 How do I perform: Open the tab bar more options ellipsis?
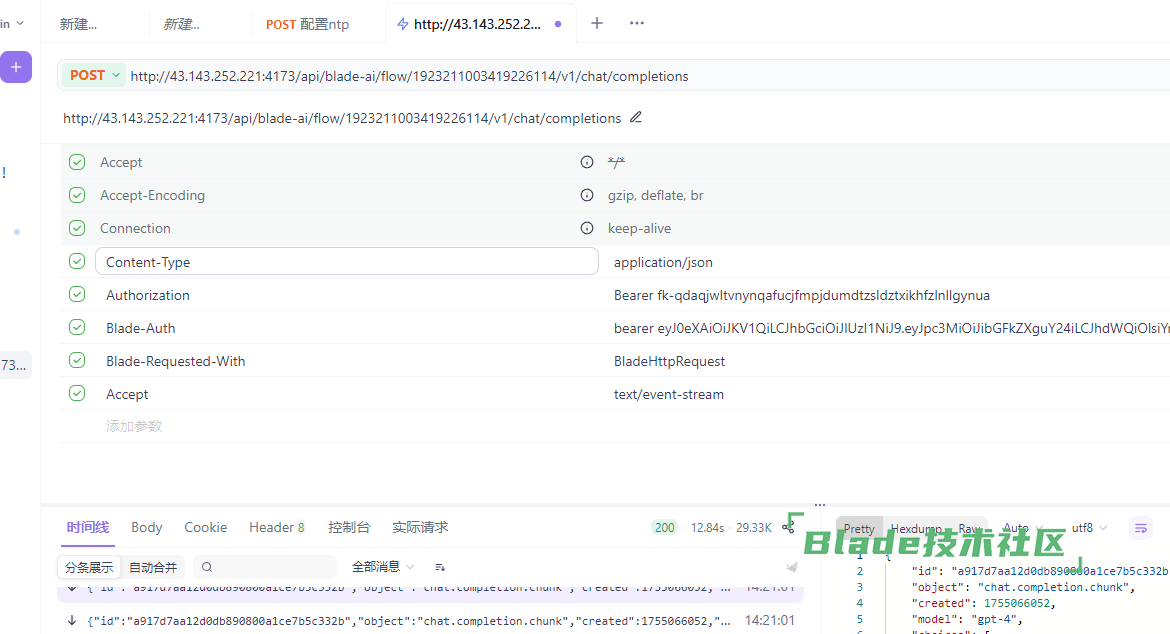pyautogui.click(x=636, y=23)
